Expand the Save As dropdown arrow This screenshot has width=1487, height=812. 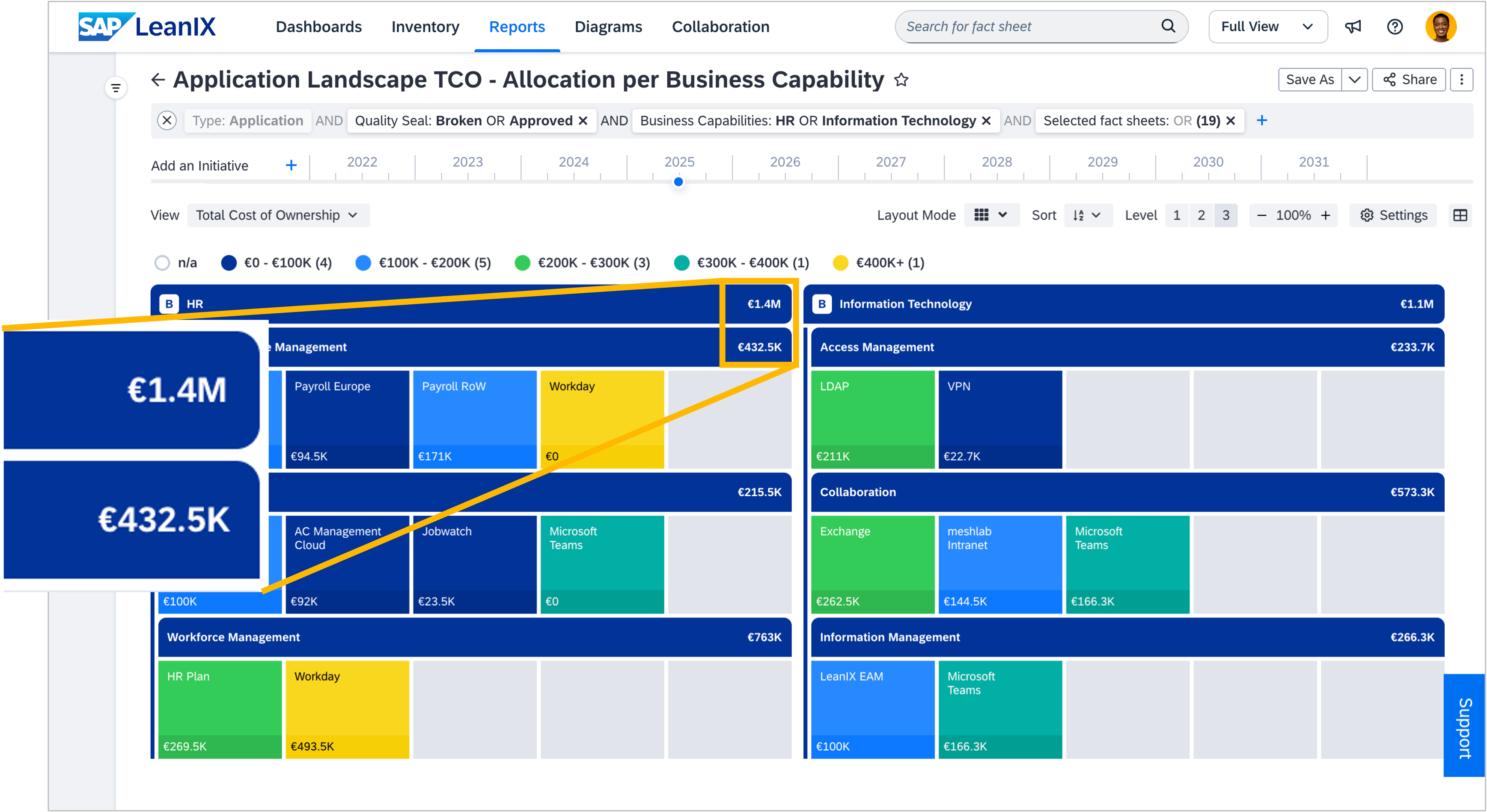coord(1354,80)
